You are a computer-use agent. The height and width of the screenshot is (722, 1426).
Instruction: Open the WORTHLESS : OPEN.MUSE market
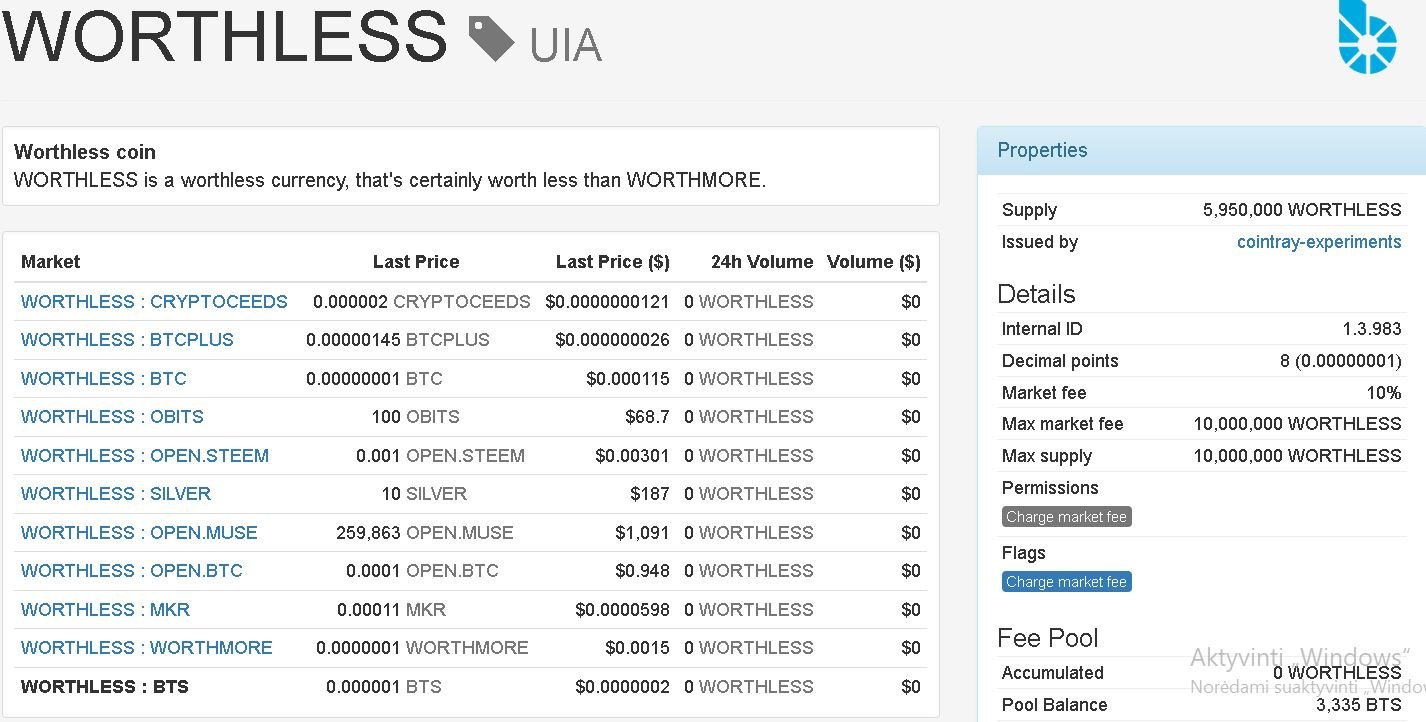pos(139,533)
